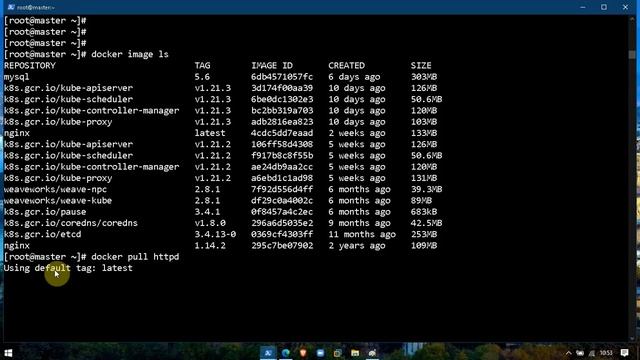Click the scrollbar down arrow in terminal

click(632, 338)
